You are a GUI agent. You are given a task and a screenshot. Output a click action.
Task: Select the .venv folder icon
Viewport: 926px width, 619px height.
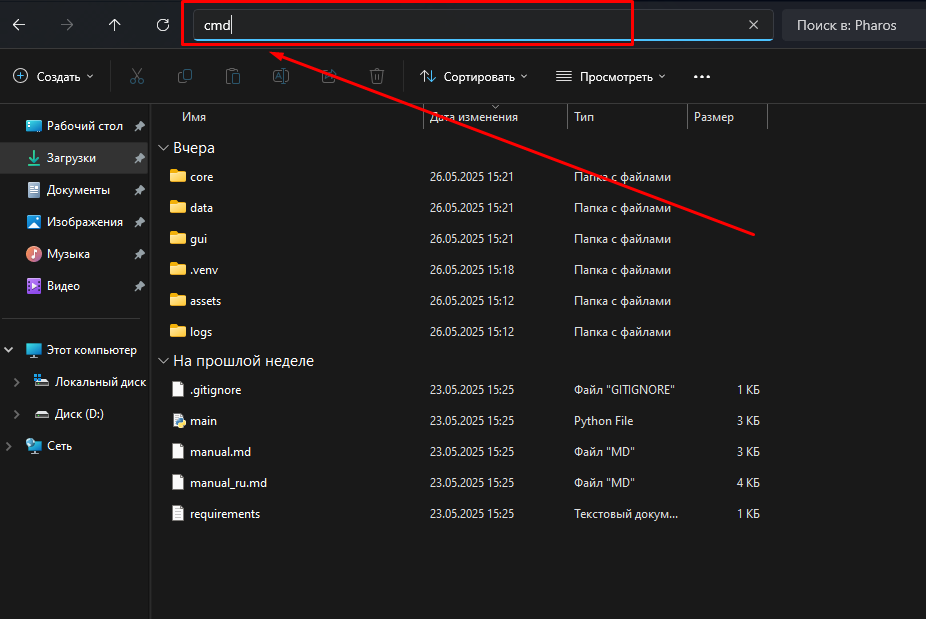(178, 269)
